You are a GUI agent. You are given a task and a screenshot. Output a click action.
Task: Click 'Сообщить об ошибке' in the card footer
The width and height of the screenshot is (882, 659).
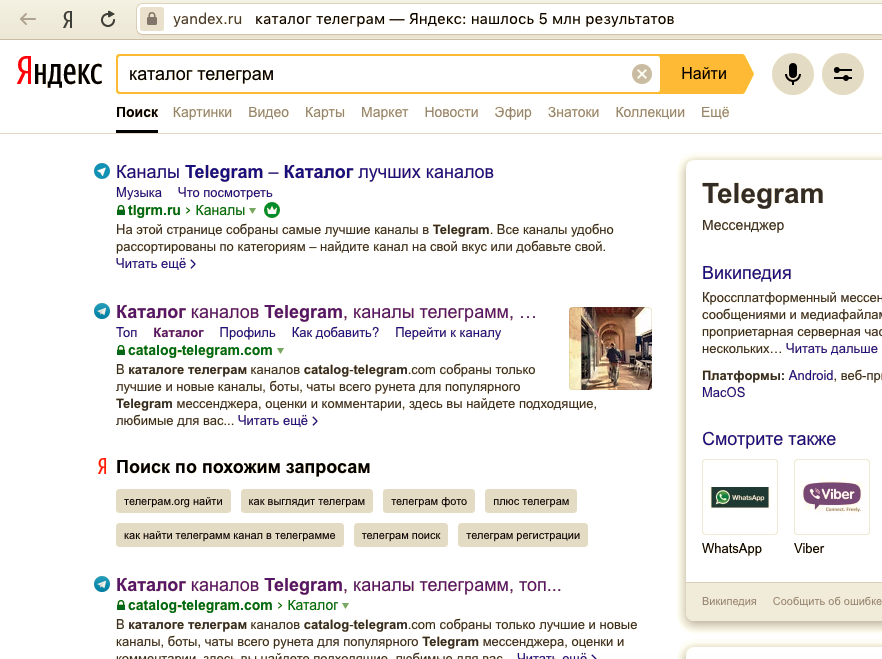[827, 601]
